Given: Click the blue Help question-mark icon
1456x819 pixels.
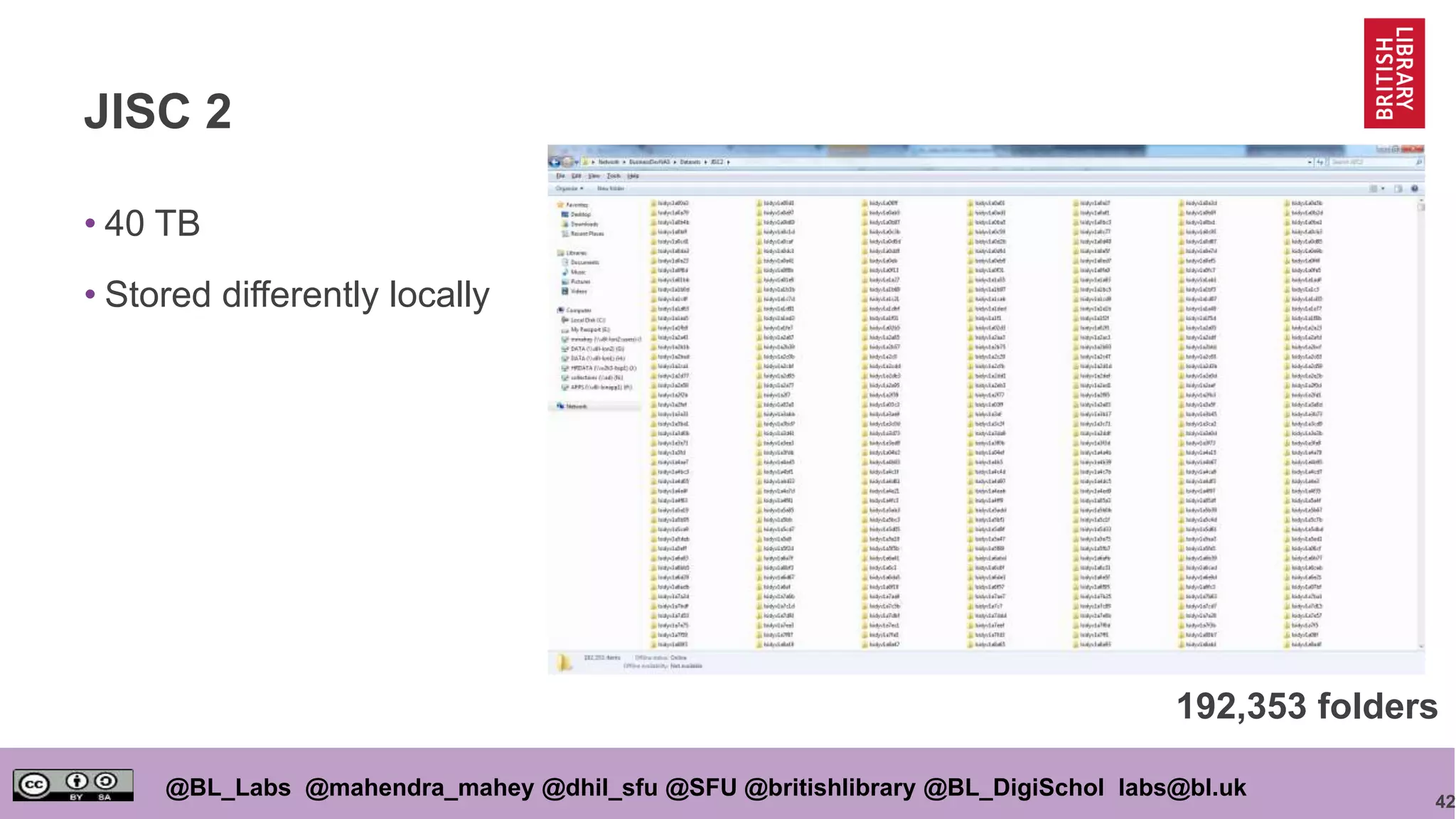Looking at the screenshot, I should click(1414, 188).
